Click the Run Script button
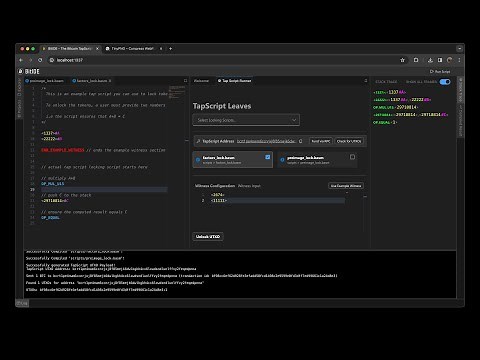480x360 pixels. point(440,71)
